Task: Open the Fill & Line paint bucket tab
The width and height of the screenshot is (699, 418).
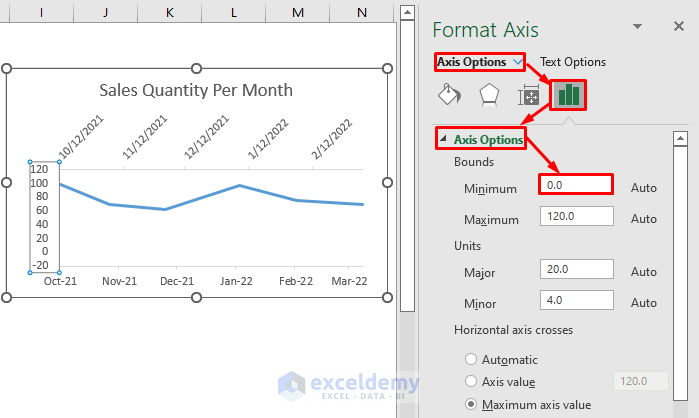Action: click(449, 94)
